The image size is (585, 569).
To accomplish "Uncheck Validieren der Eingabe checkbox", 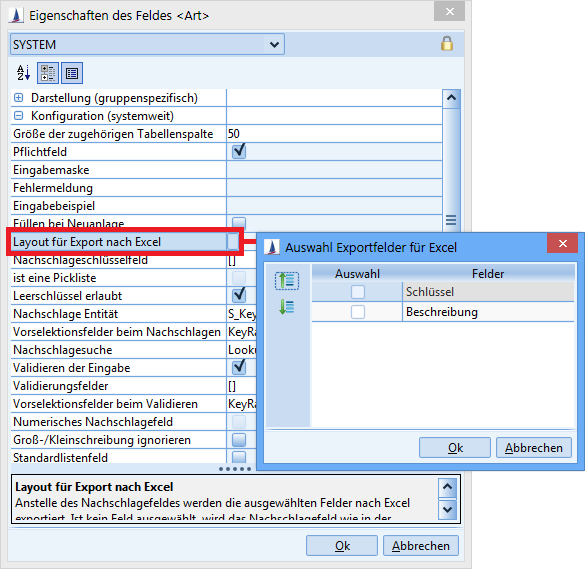I will coord(239,368).
